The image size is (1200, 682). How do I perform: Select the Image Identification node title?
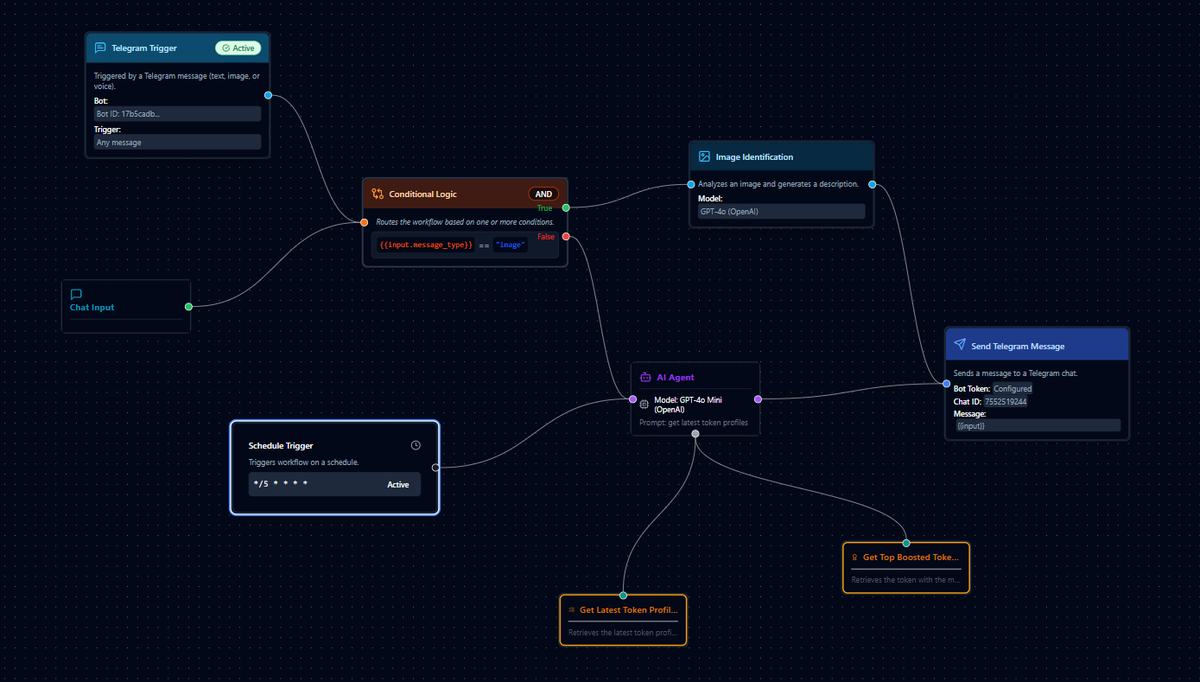pos(755,157)
